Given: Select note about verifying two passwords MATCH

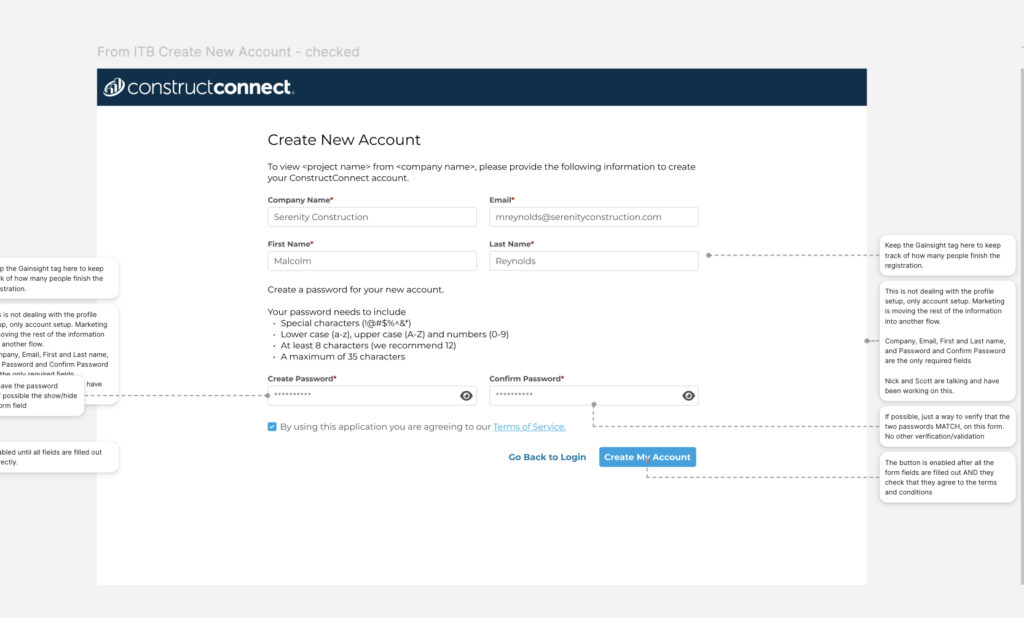Looking at the screenshot, I should [x=947, y=426].
